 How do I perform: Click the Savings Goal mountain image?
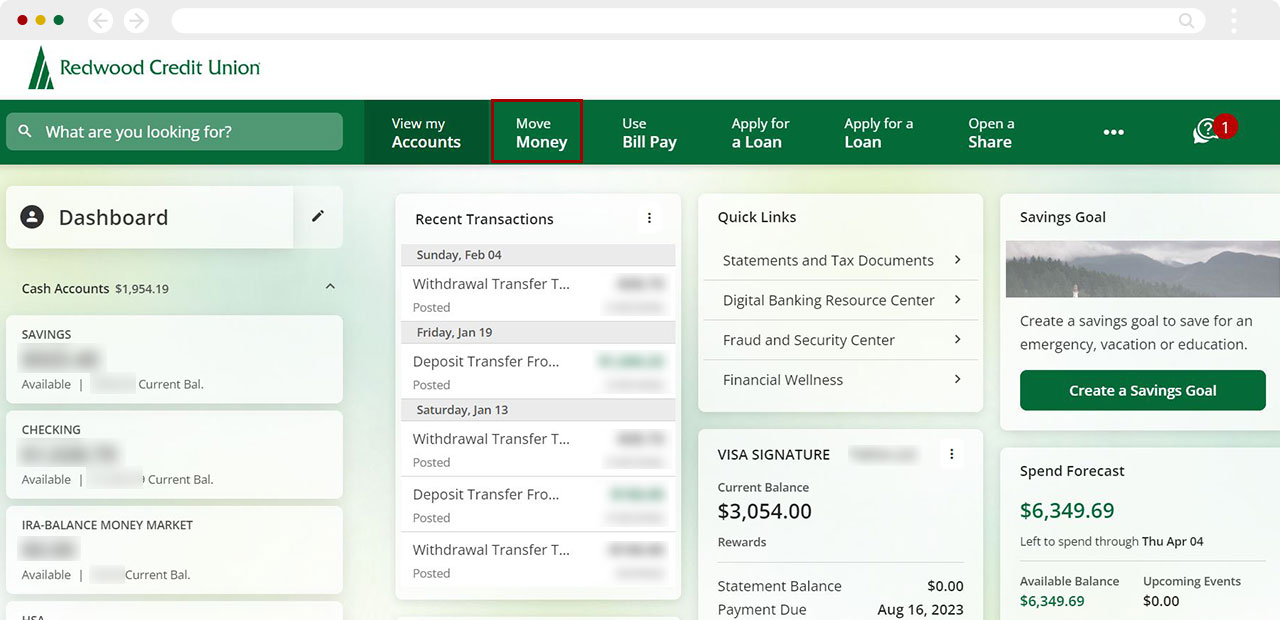point(1143,268)
